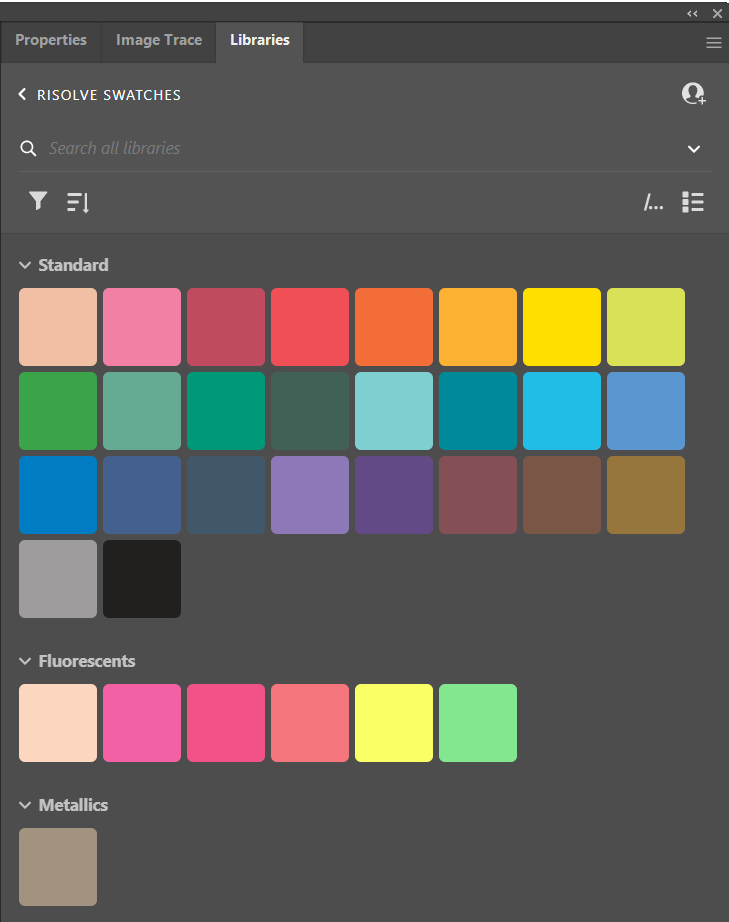The width and height of the screenshot is (729, 922).
Task: Collapse the Metallics swatch group
Action: 25,805
